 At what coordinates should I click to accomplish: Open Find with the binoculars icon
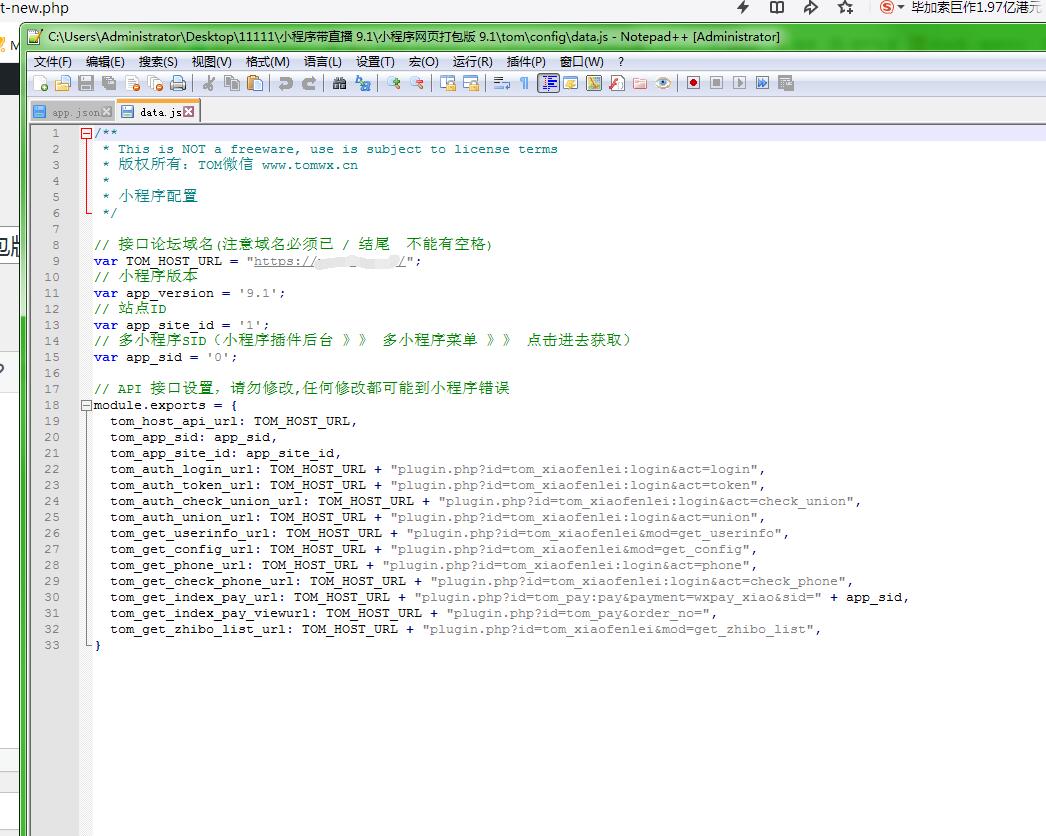coord(340,83)
